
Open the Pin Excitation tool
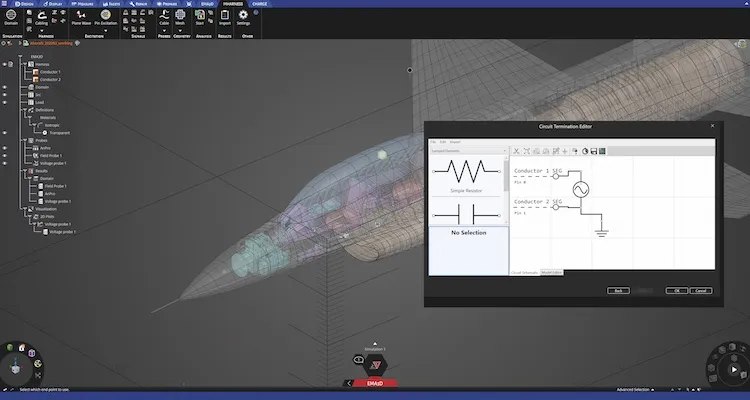pyautogui.click(x=106, y=17)
